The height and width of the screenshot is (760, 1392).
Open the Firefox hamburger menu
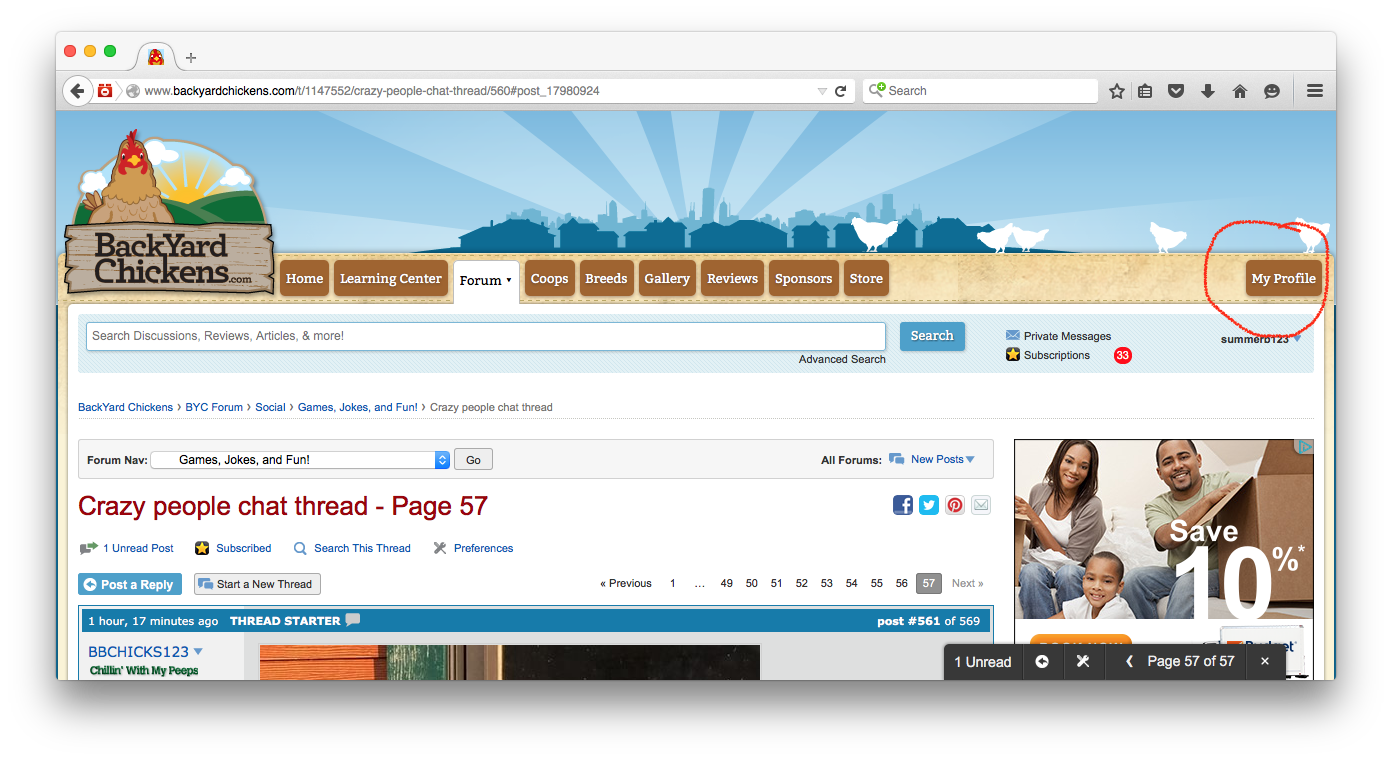(x=1315, y=91)
